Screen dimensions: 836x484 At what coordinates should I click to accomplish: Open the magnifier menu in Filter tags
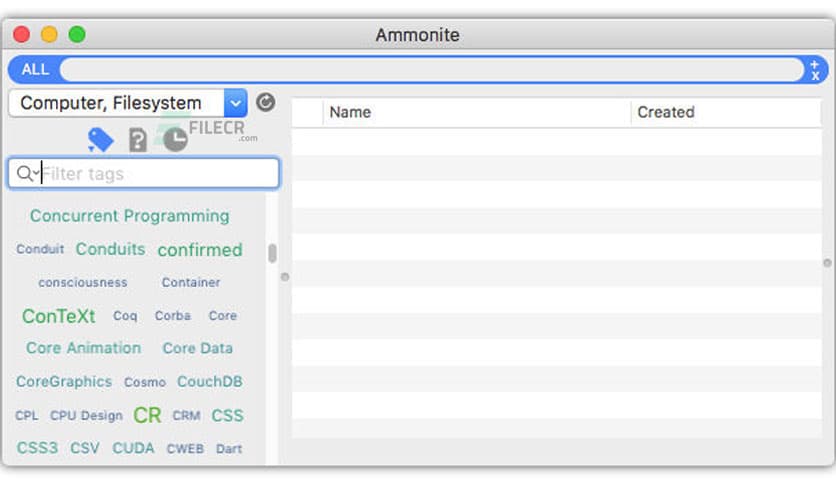(28, 173)
